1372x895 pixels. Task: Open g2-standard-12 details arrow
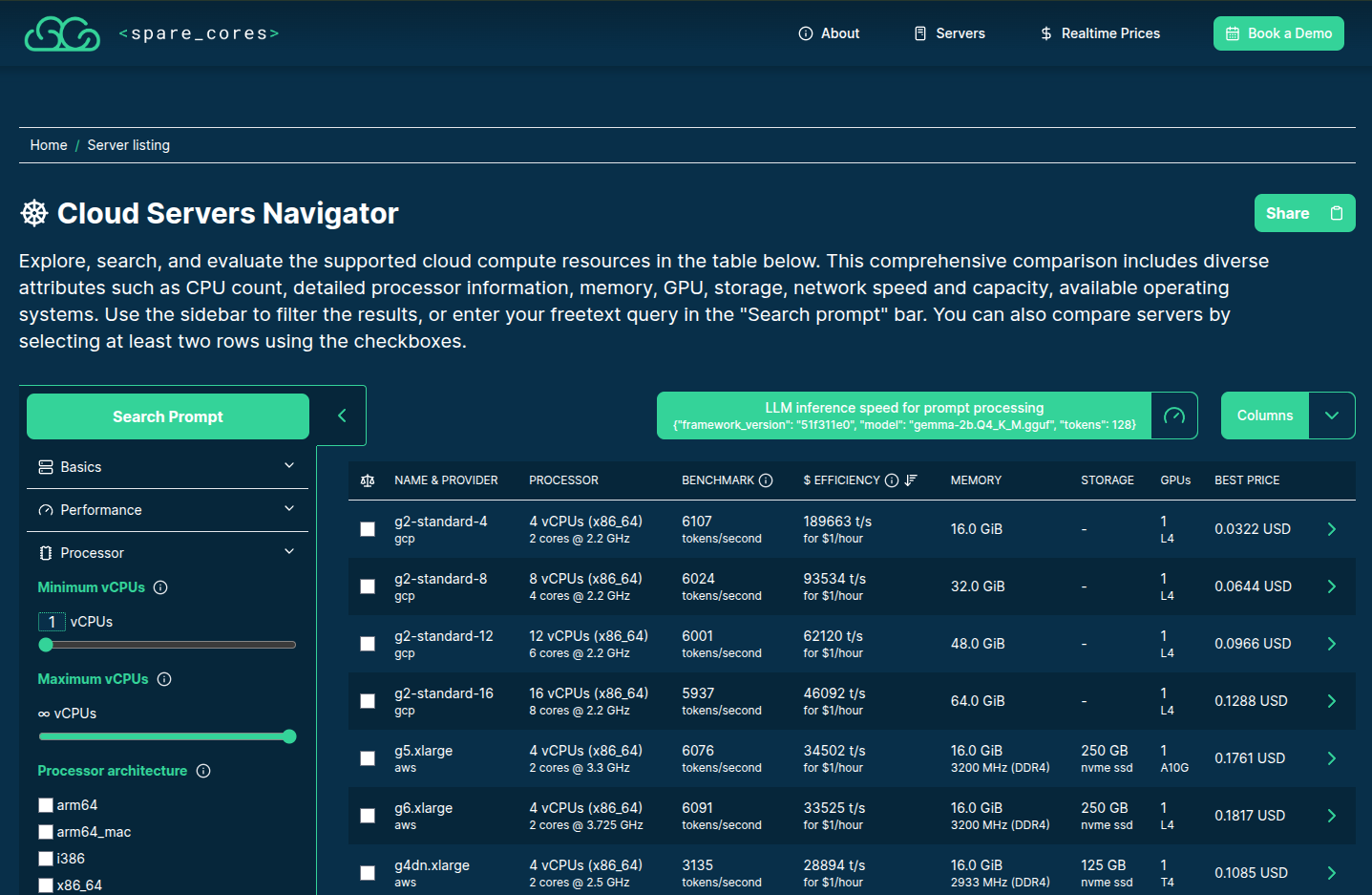coord(1332,644)
